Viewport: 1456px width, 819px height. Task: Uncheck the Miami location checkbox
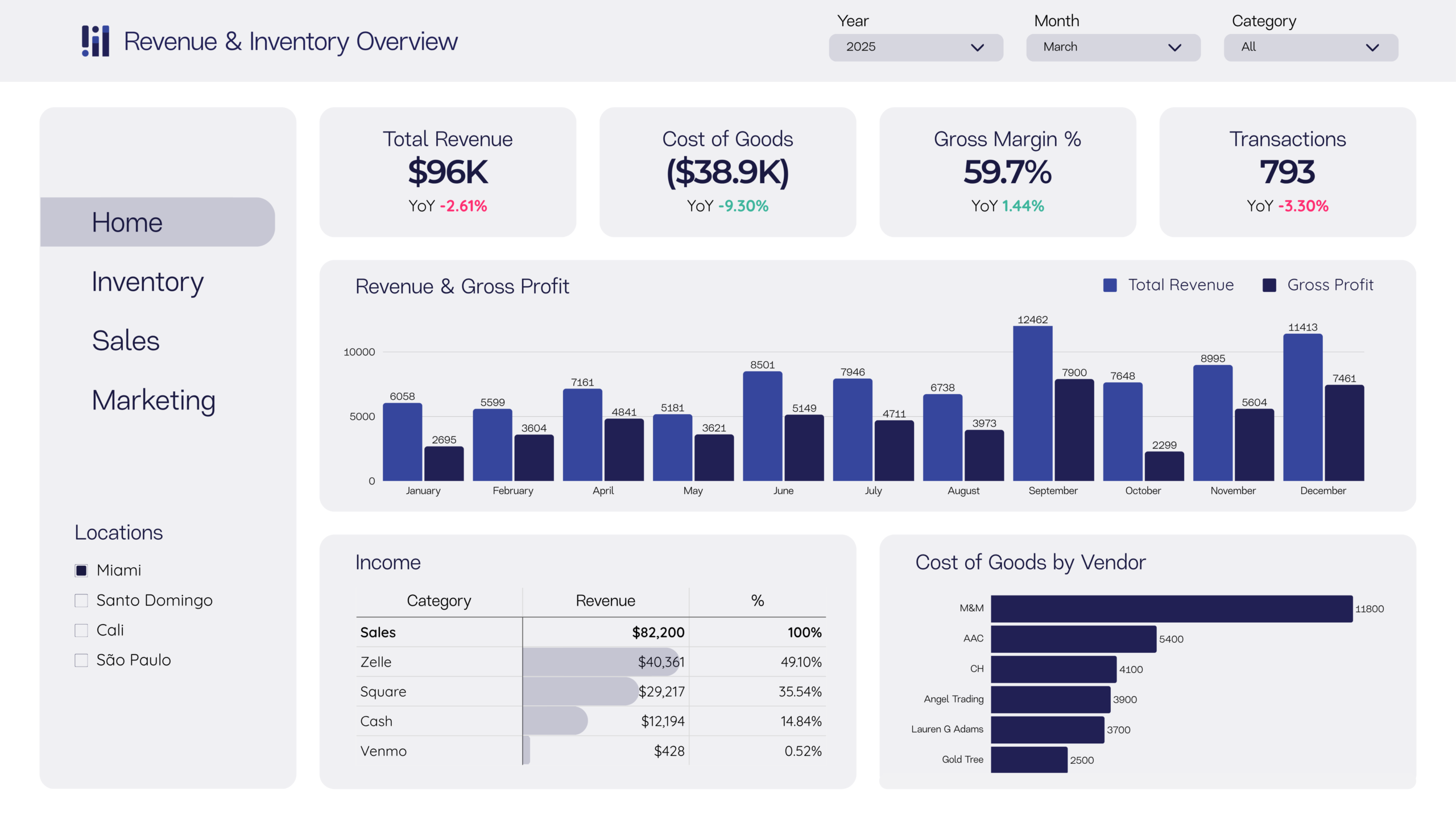click(x=81, y=570)
